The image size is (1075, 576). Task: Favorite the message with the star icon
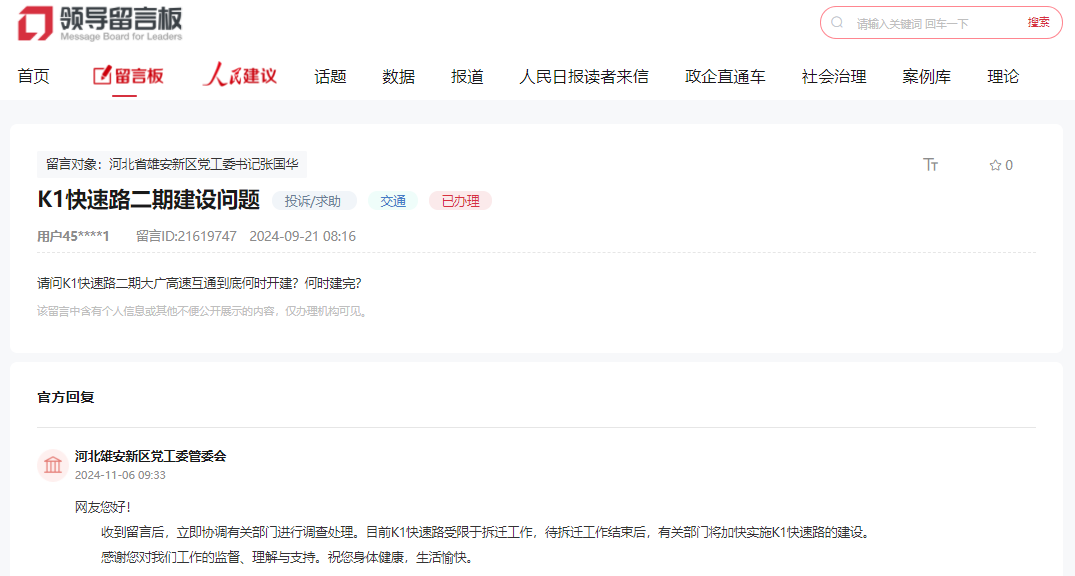995,165
